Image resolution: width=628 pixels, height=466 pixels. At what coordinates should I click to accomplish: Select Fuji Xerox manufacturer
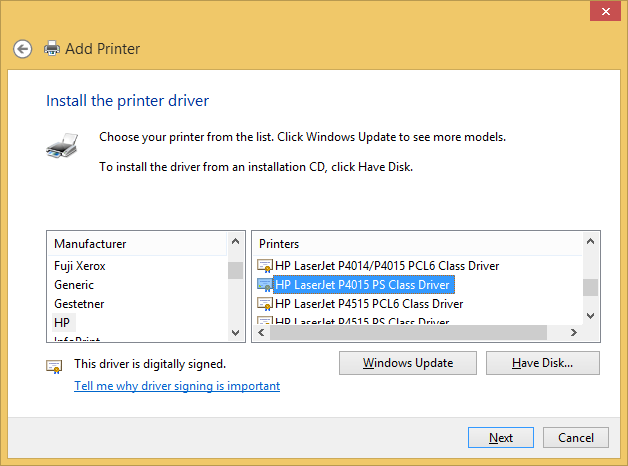tap(80, 266)
